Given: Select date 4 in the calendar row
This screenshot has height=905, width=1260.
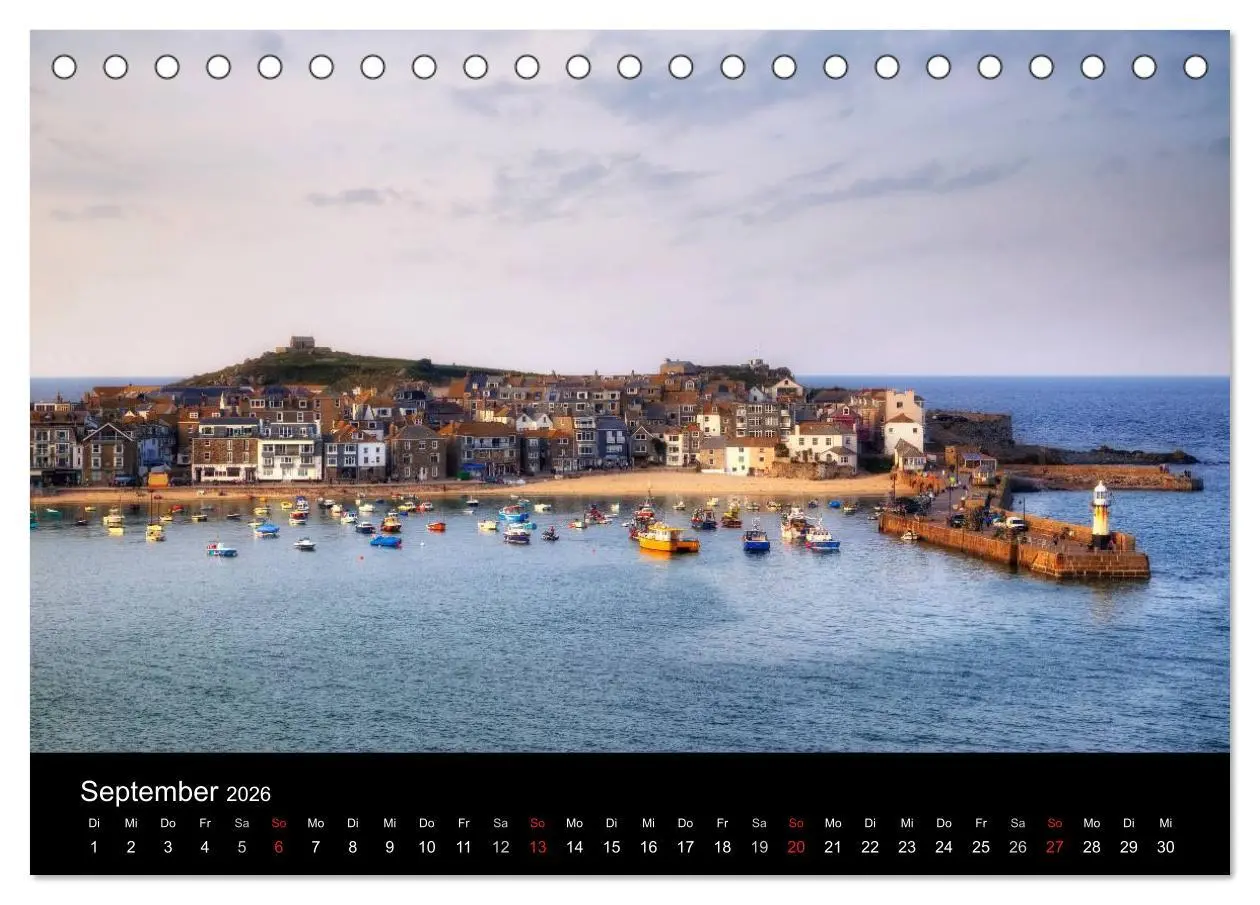Looking at the screenshot, I should click(x=205, y=847).
